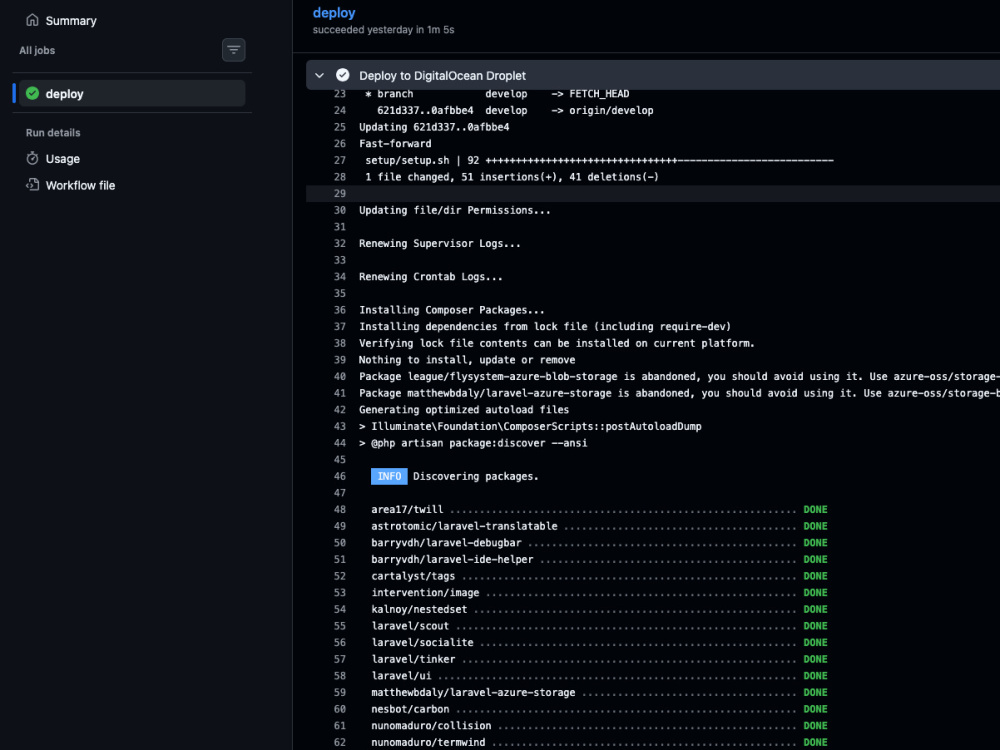Select the deploy job in sidebar
The width and height of the screenshot is (1000, 750).
132,94
